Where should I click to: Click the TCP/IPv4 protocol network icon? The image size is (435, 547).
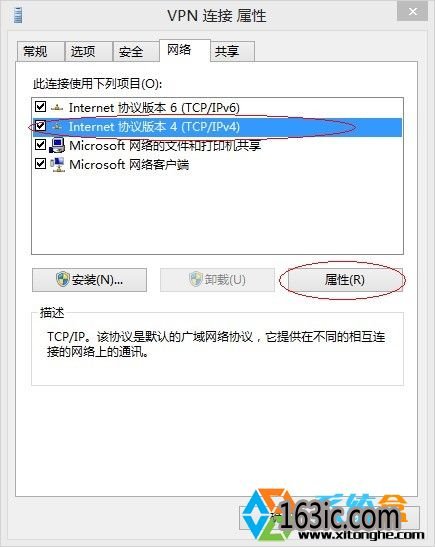[x=57, y=127]
